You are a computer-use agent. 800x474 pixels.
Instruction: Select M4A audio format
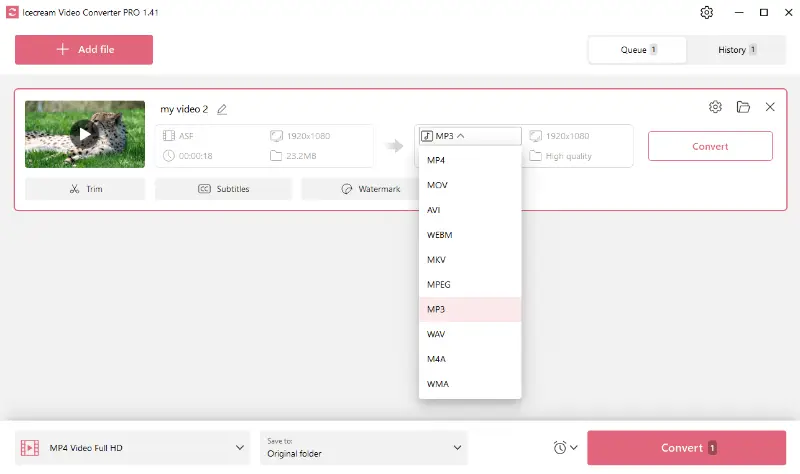(x=470, y=359)
